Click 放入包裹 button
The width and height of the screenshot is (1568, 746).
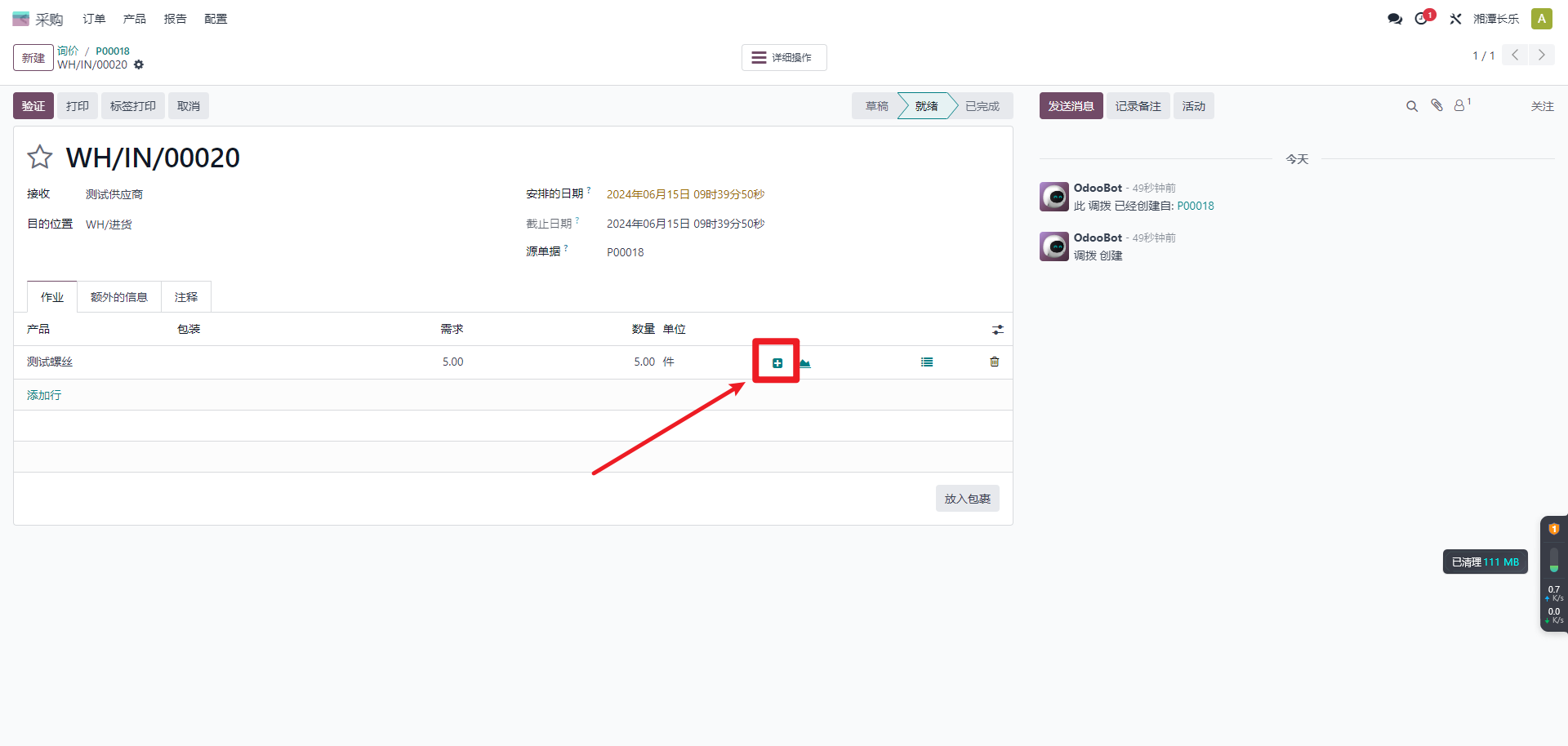pyautogui.click(x=968, y=499)
